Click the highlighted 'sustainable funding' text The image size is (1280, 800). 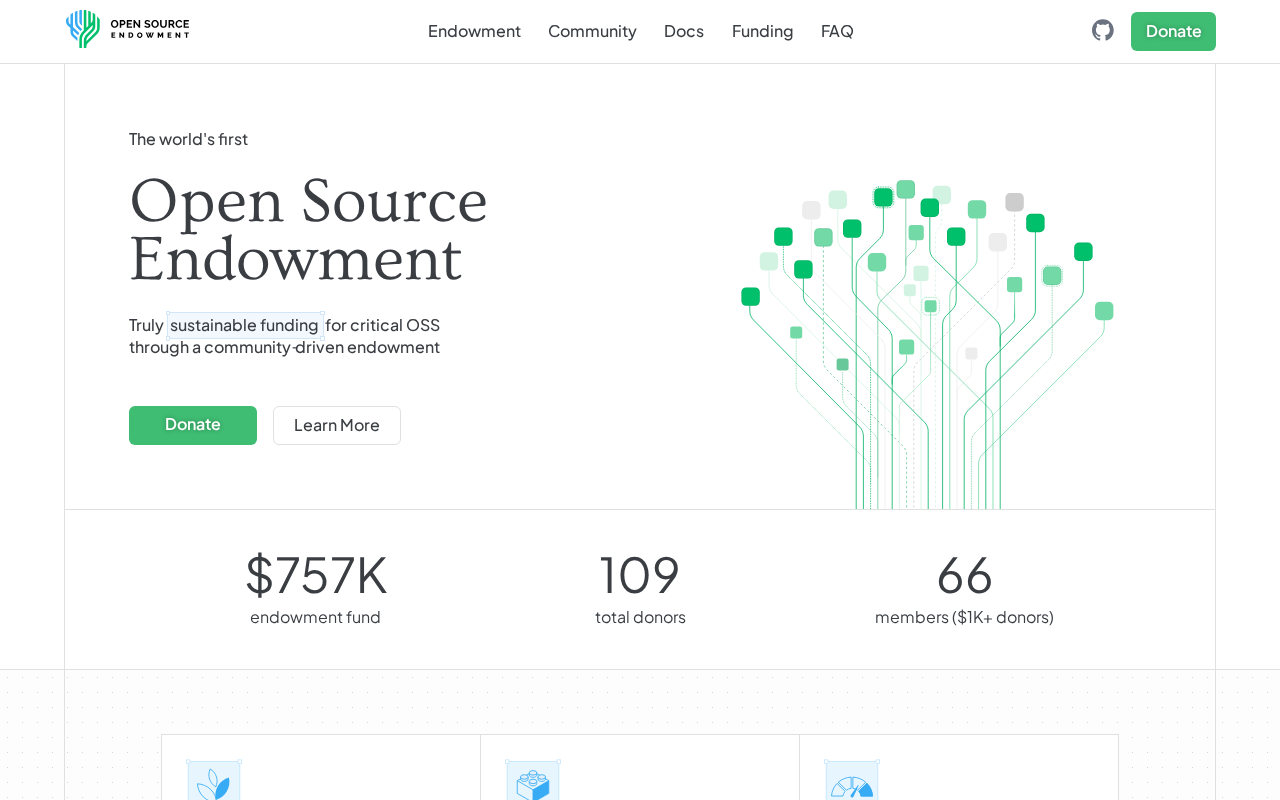(244, 325)
